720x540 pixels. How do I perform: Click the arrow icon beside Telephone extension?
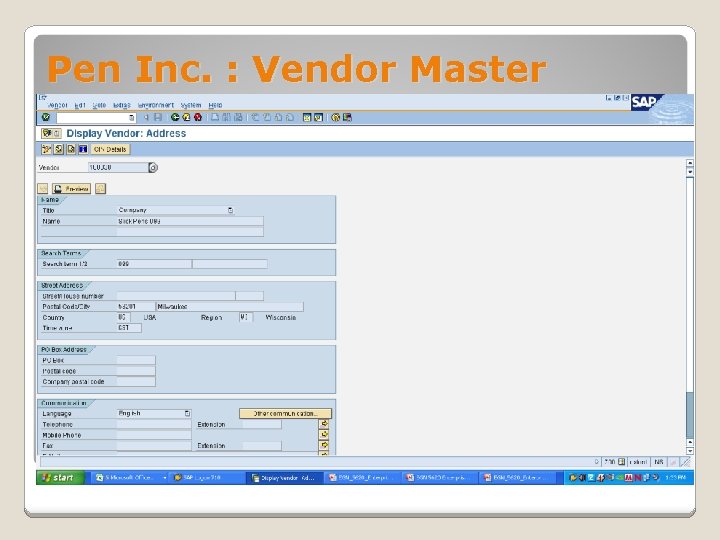click(x=324, y=424)
